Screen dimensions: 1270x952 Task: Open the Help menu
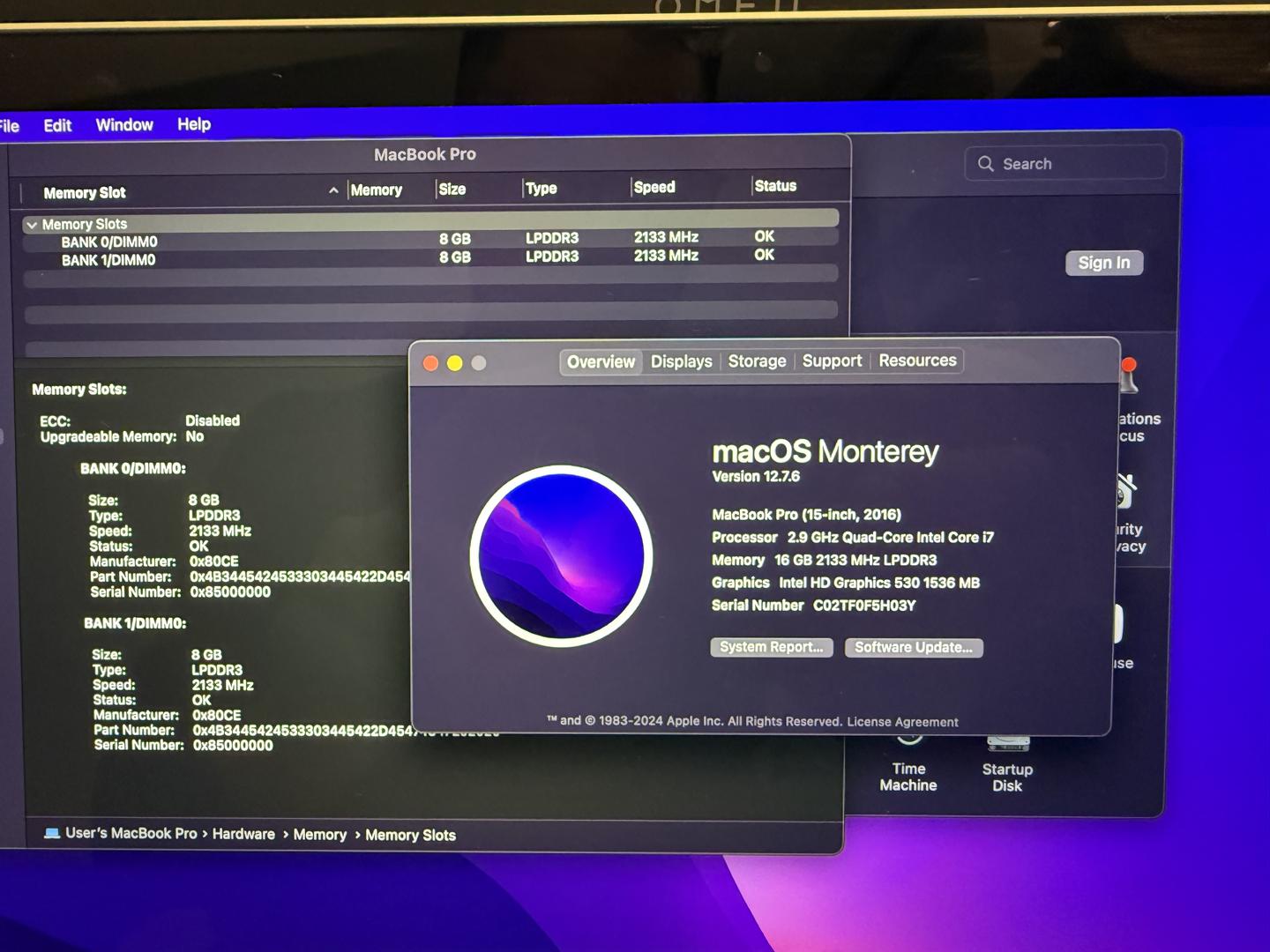click(194, 124)
